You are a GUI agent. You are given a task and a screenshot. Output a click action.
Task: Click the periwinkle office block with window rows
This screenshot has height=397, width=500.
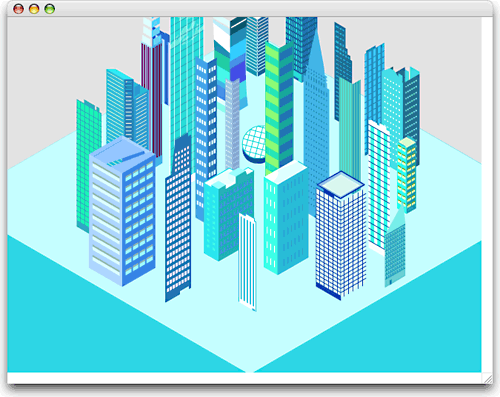tap(122, 211)
